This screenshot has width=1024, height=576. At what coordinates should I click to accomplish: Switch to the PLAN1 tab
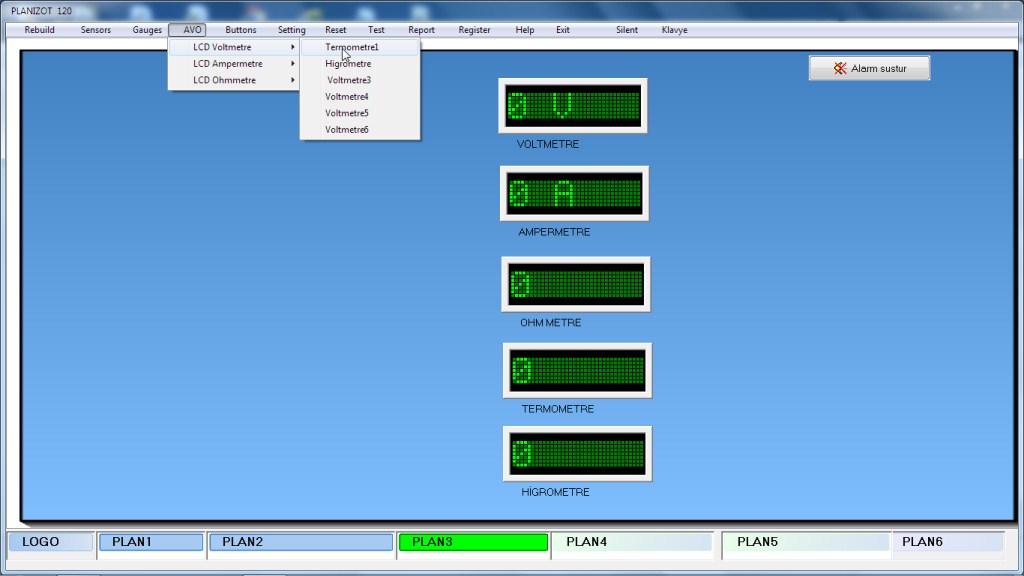pyautogui.click(x=150, y=542)
